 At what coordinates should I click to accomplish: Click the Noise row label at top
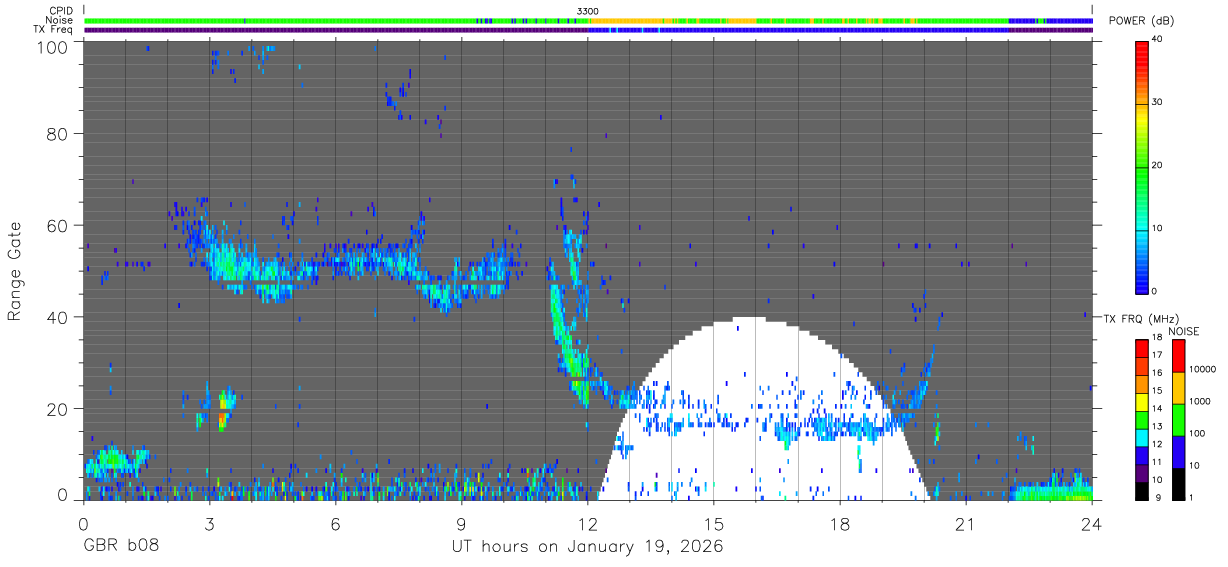pos(59,20)
